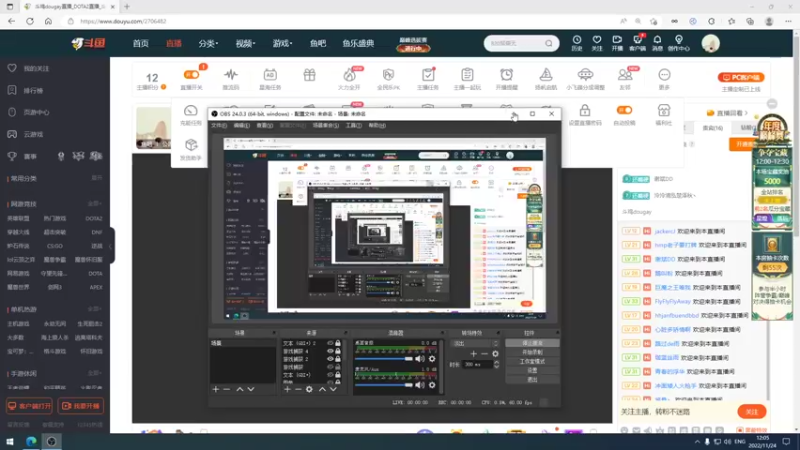
Task: Open the 帮助(H) menu in OBS
Action: pyautogui.click(x=377, y=126)
